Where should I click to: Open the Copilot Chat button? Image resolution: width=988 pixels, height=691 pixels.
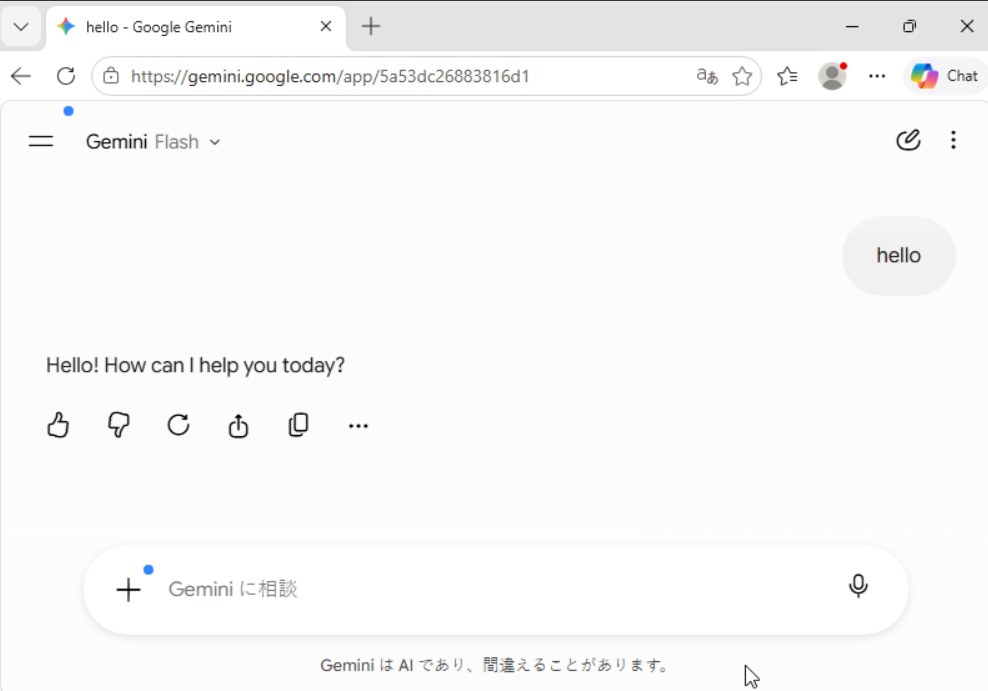945,76
